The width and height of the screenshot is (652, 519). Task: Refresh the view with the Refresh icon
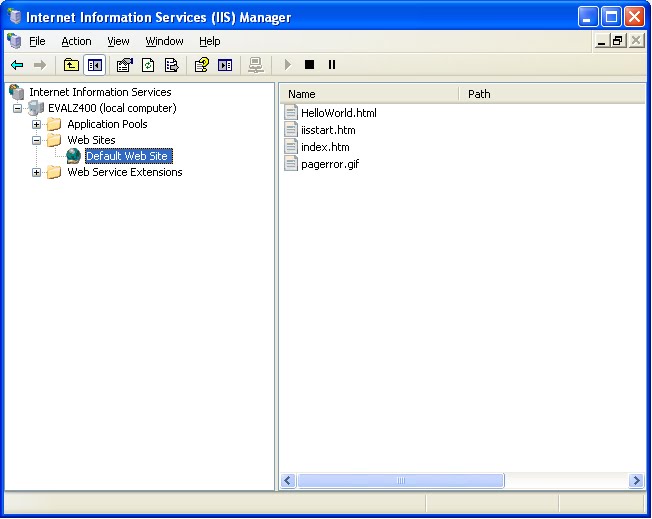point(148,65)
